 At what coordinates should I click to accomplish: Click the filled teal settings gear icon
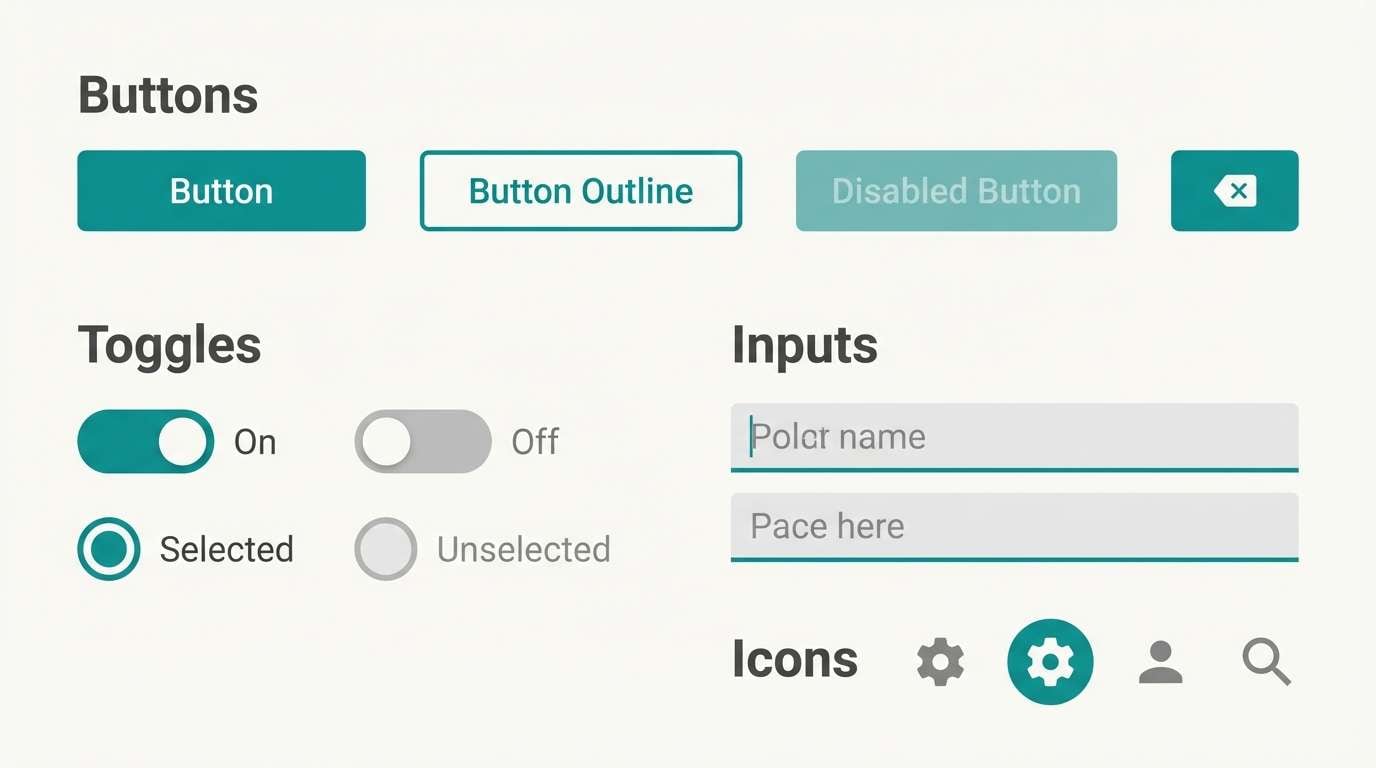coord(1050,661)
